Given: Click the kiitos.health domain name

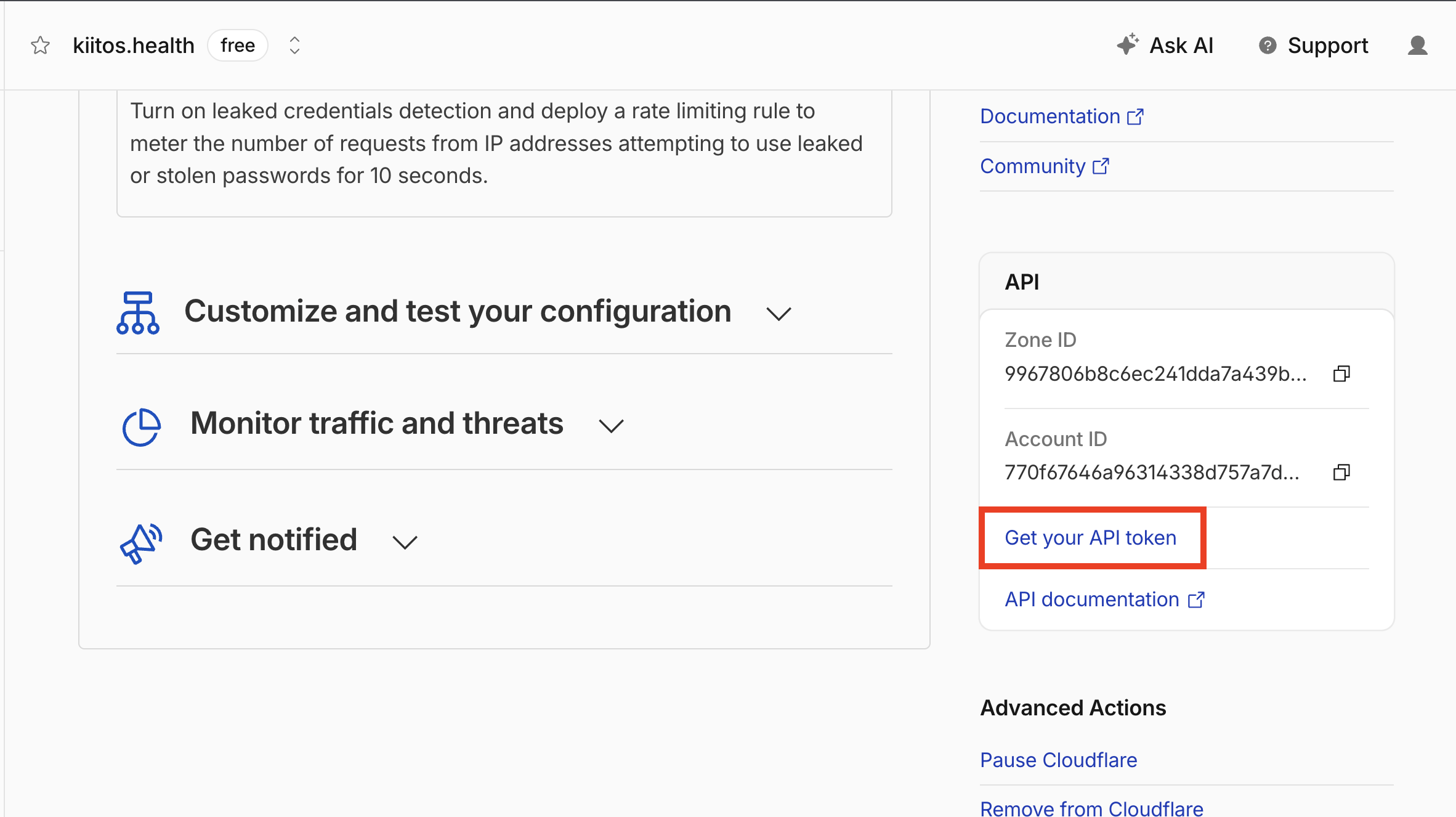Looking at the screenshot, I should 134,46.
